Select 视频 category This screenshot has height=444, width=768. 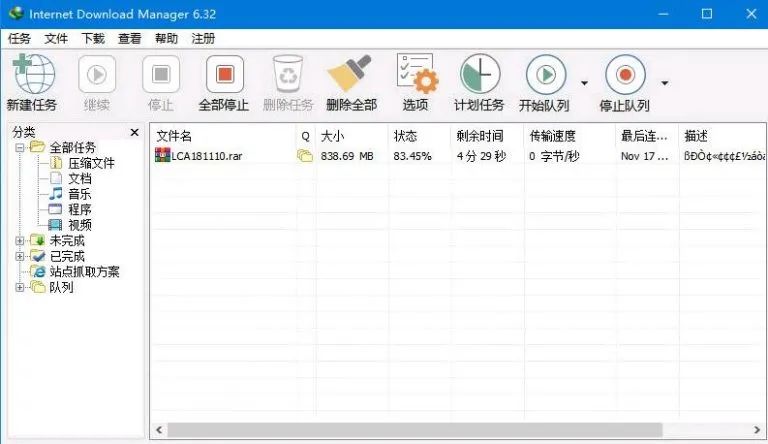coord(80,225)
